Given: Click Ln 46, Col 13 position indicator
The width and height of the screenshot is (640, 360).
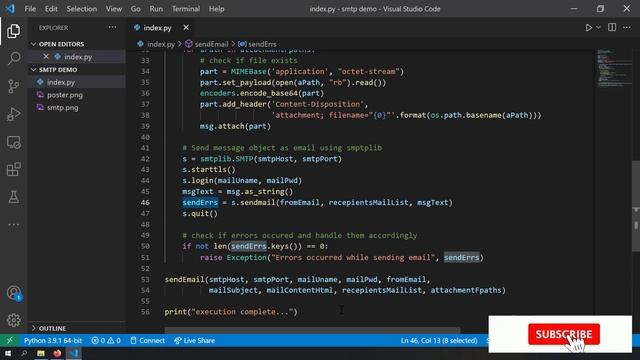Looking at the screenshot, I should [x=439, y=340].
